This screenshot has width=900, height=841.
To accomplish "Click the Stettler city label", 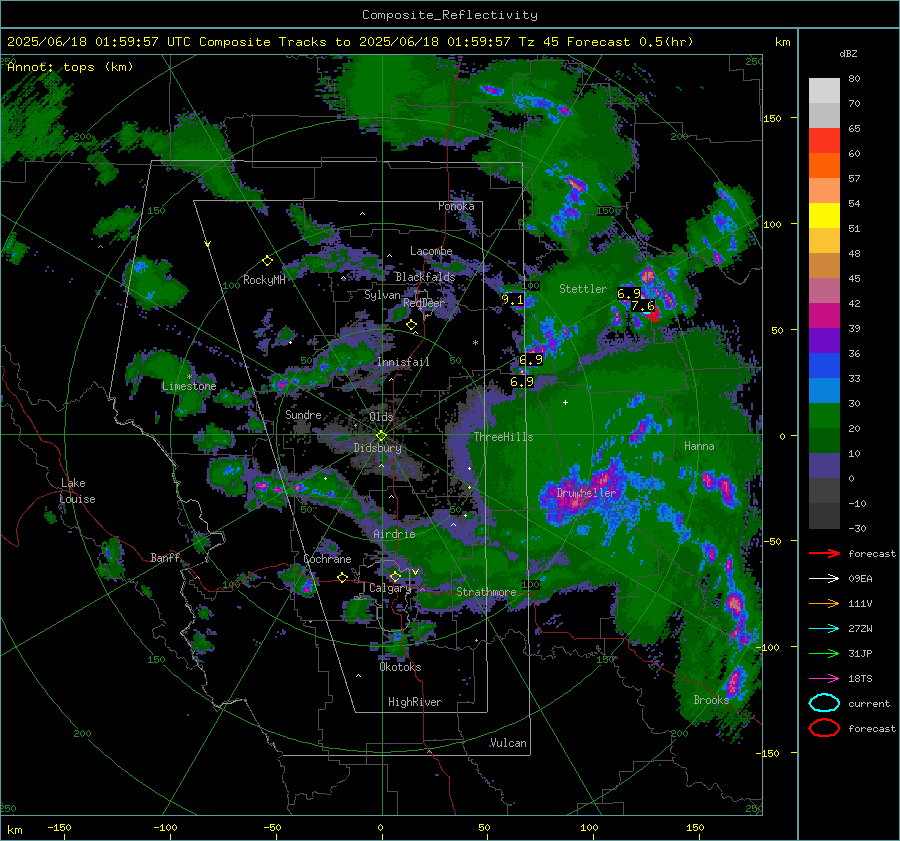I will (583, 289).
